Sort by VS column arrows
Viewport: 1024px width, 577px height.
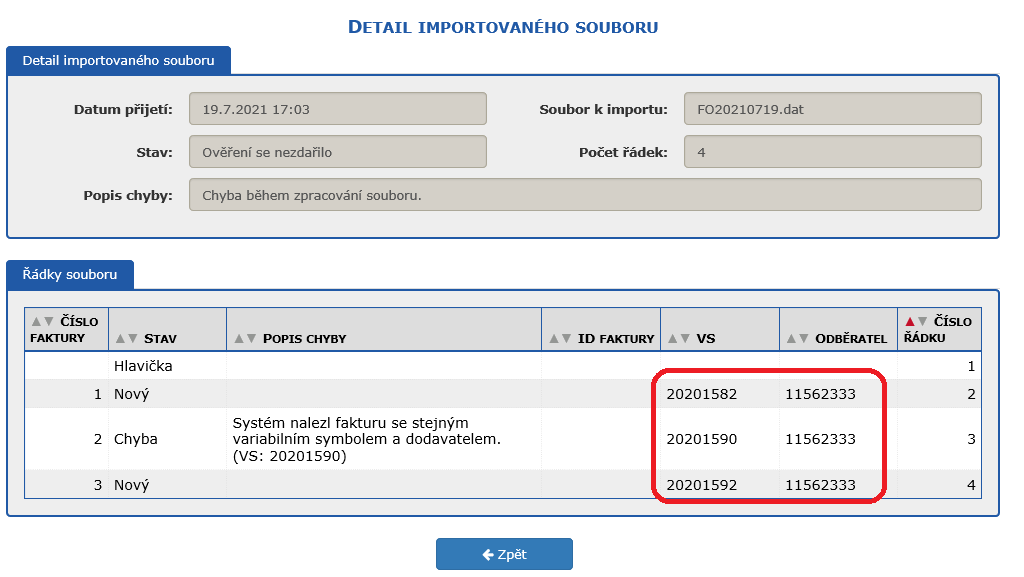coord(679,338)
